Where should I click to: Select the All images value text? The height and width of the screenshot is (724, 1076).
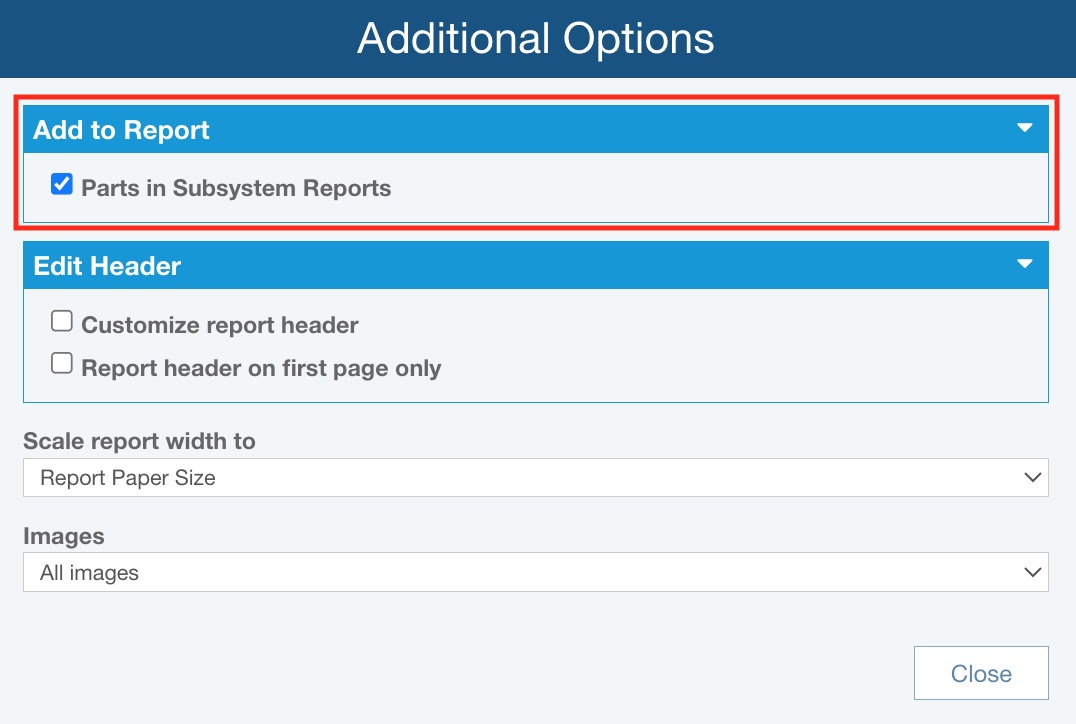pos(89,573)
